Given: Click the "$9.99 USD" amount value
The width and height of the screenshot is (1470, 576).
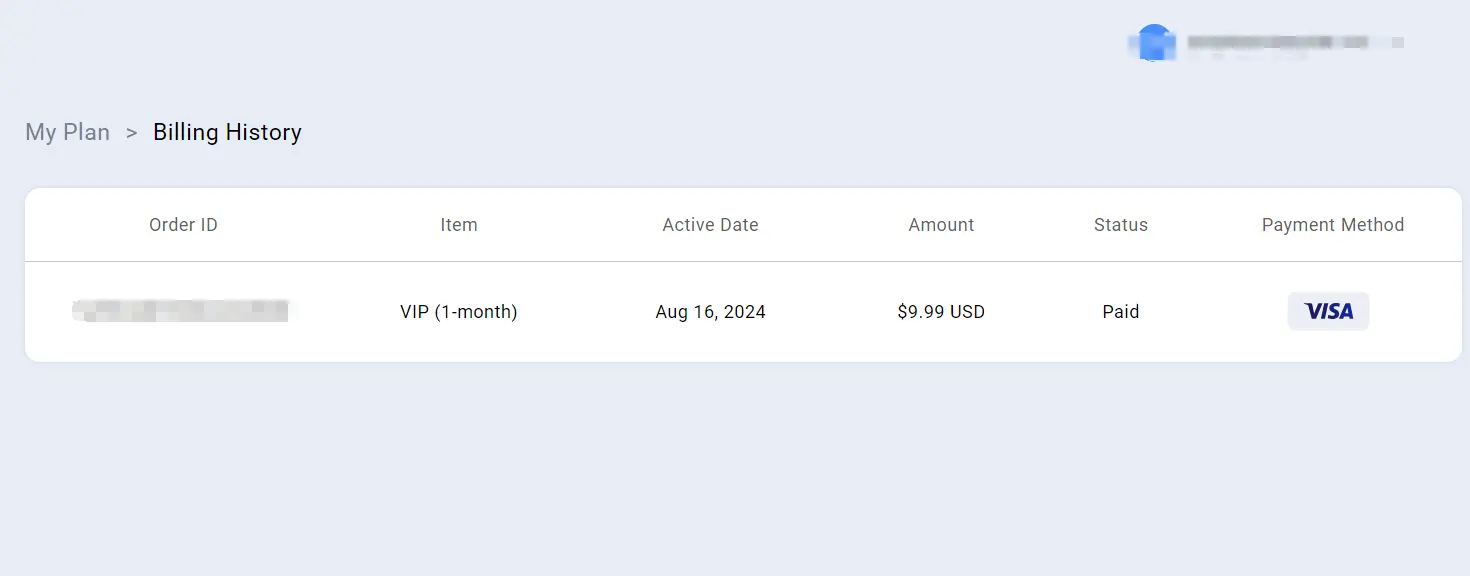Looking at the screenshot, I should pyautogui.click(x=940, y=311).
